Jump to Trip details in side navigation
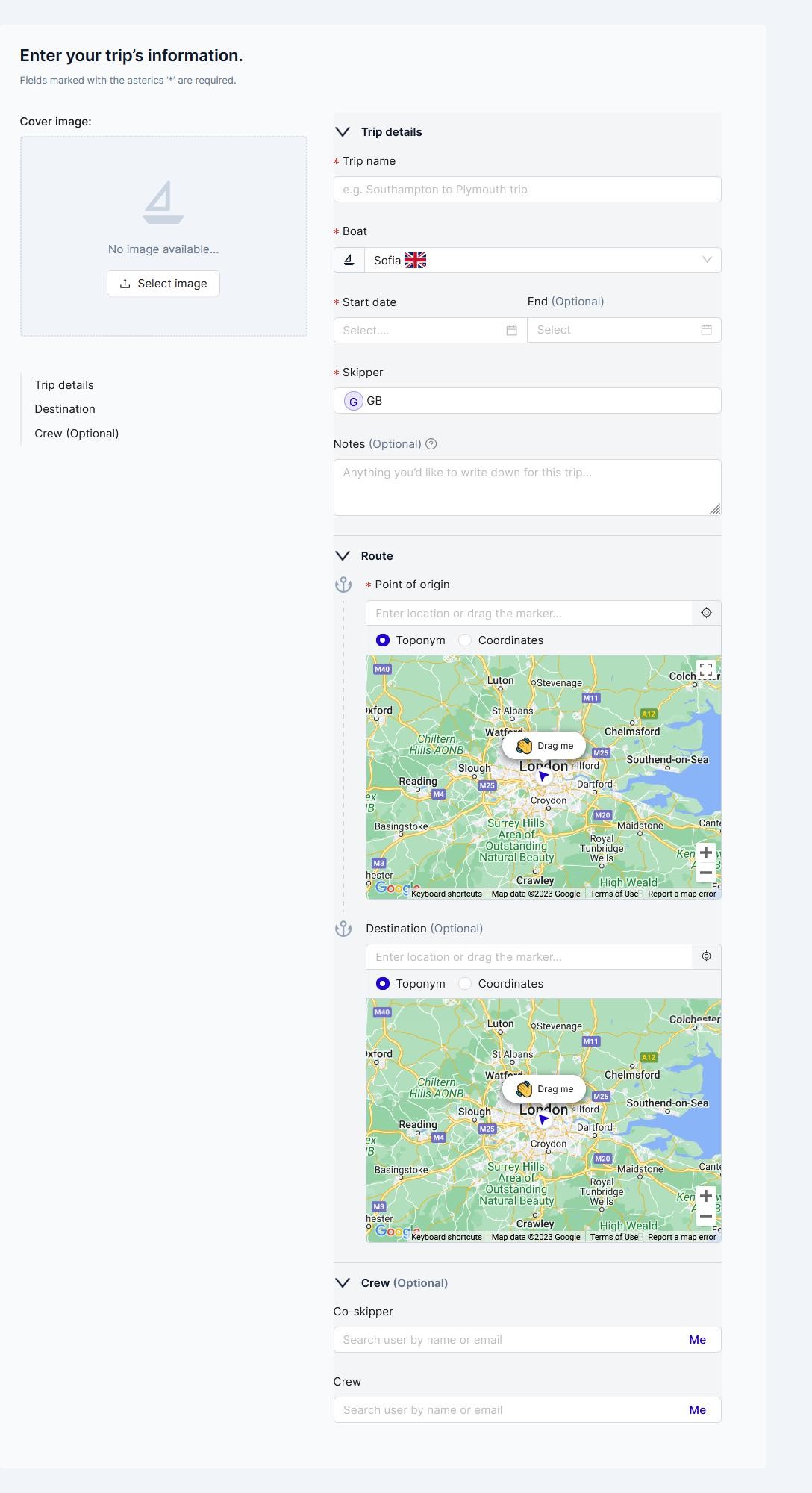The width and height of the screenshot is (812, 1493). point(64,385)
